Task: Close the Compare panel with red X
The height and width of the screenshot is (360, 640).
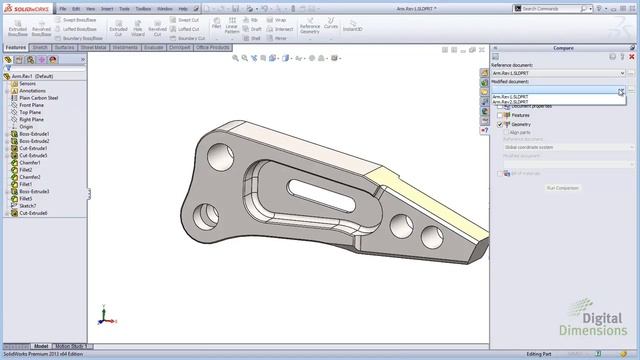Action: 631,57
